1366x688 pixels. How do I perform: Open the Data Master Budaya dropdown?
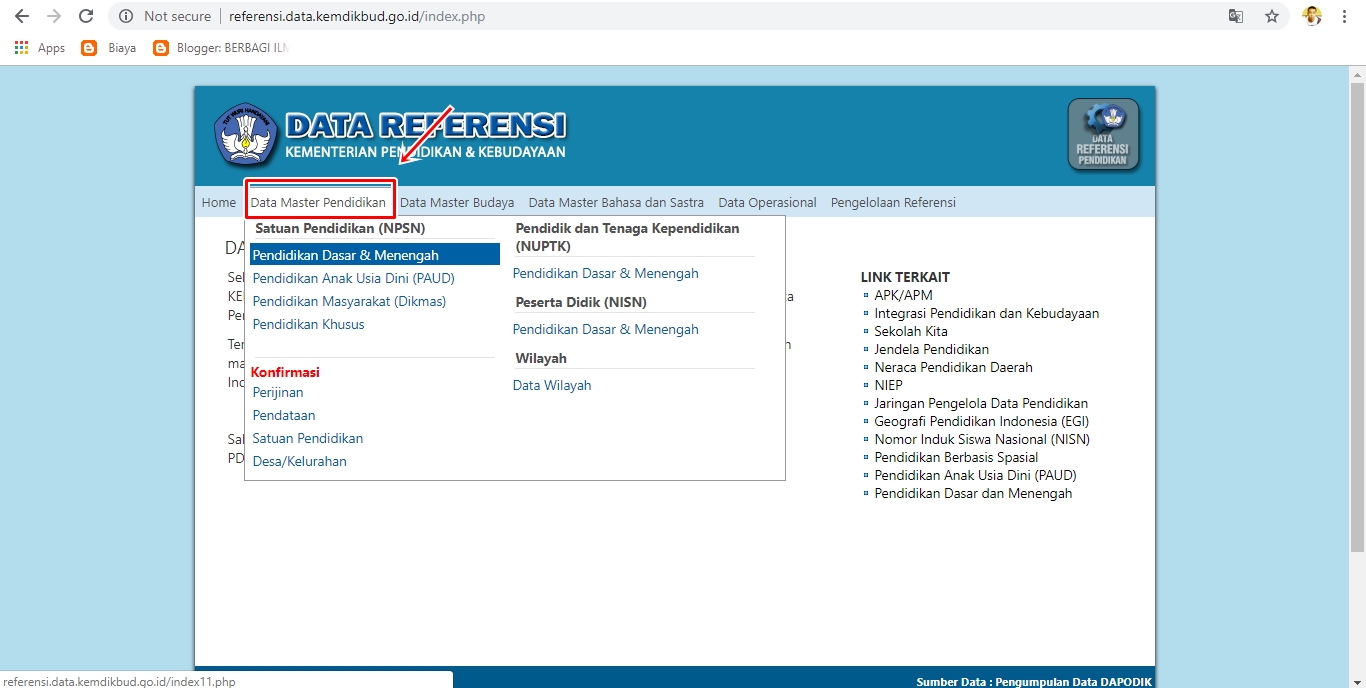pos(457,202)
